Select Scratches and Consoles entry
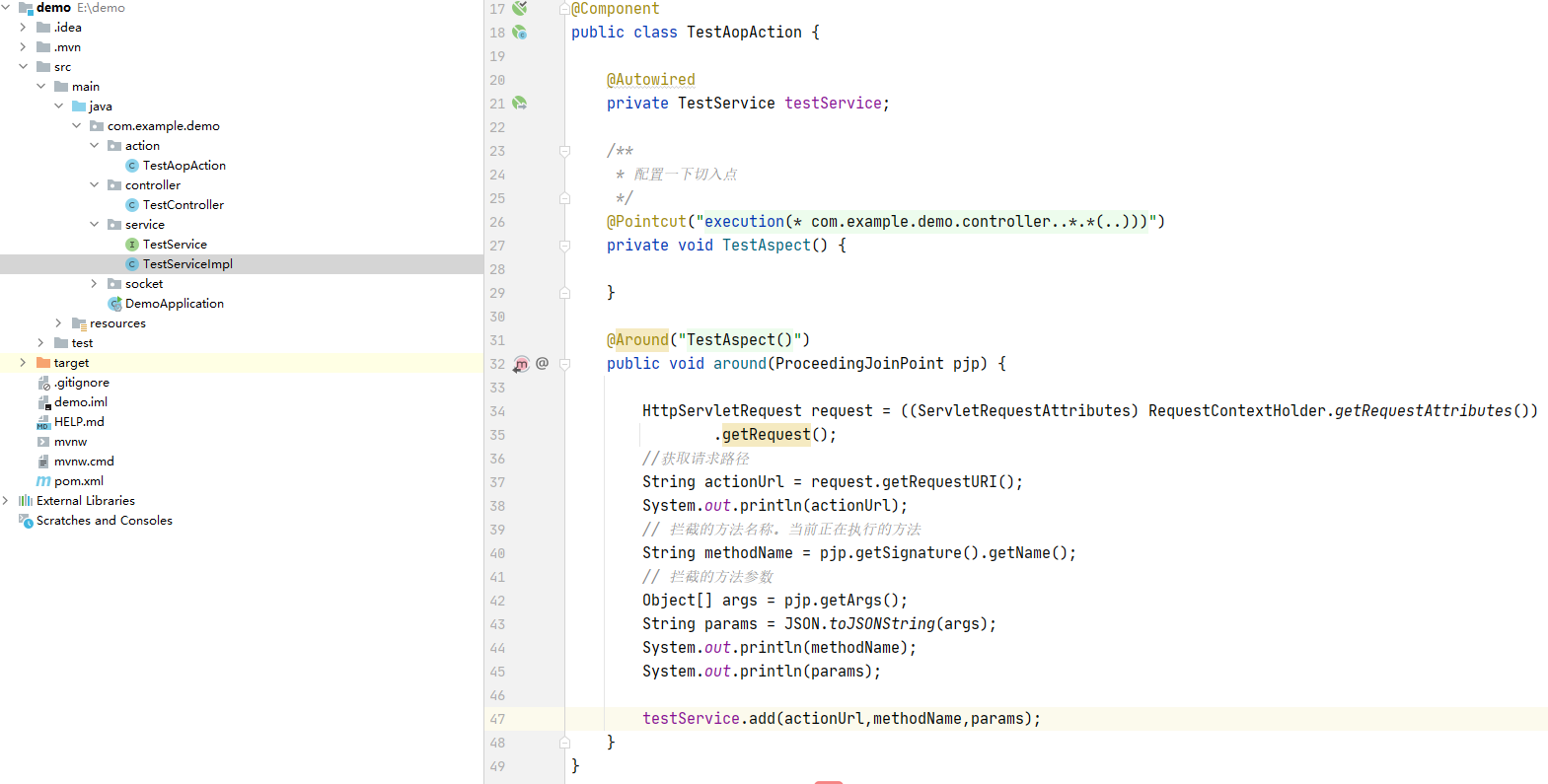This screenshot has width=1548, height=784. (x=105, y=521)
